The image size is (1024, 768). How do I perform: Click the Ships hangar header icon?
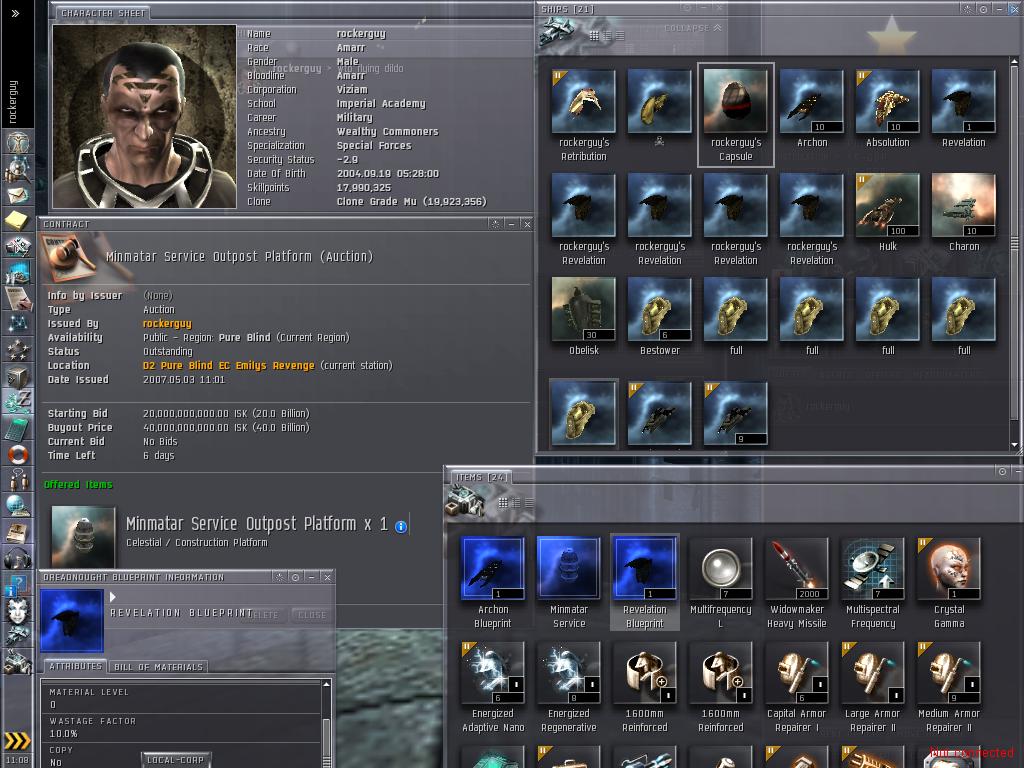[x=557, y=31]
